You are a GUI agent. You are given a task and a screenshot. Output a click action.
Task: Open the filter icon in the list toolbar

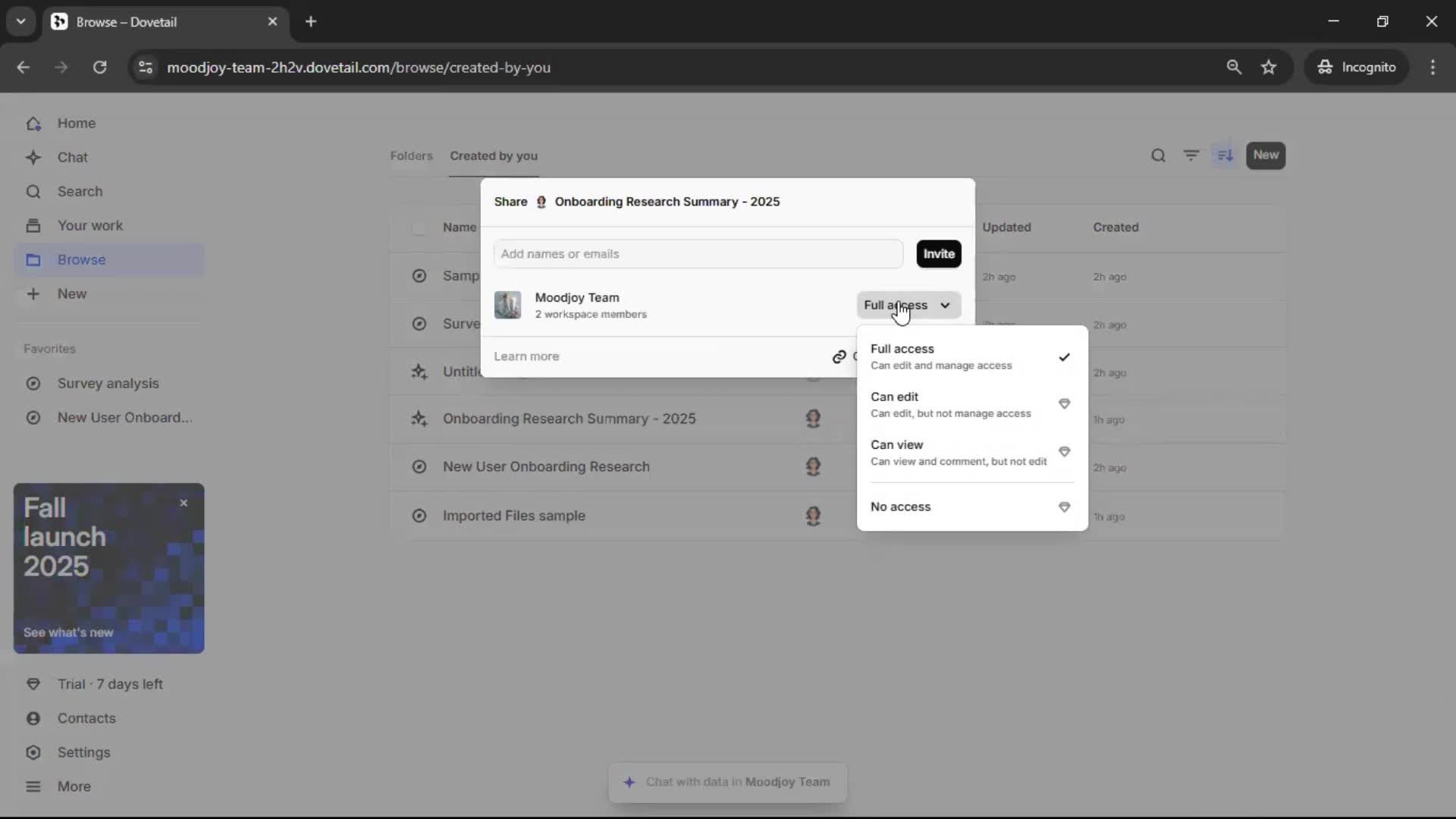pos(1191,155)
